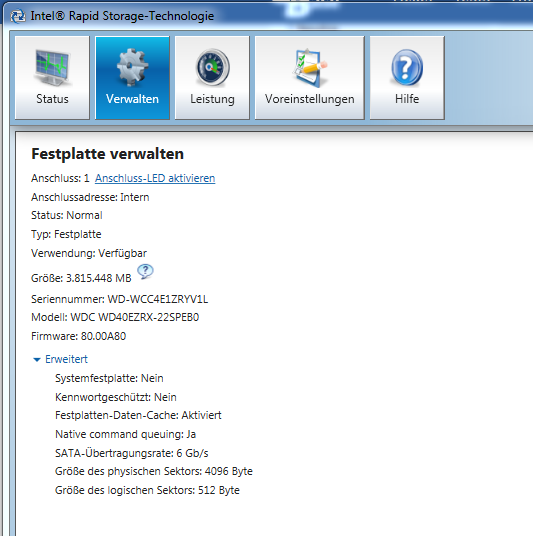The image size is (533, 536).
Task: Click the Status monitor icon
Action: pos(52,67)
